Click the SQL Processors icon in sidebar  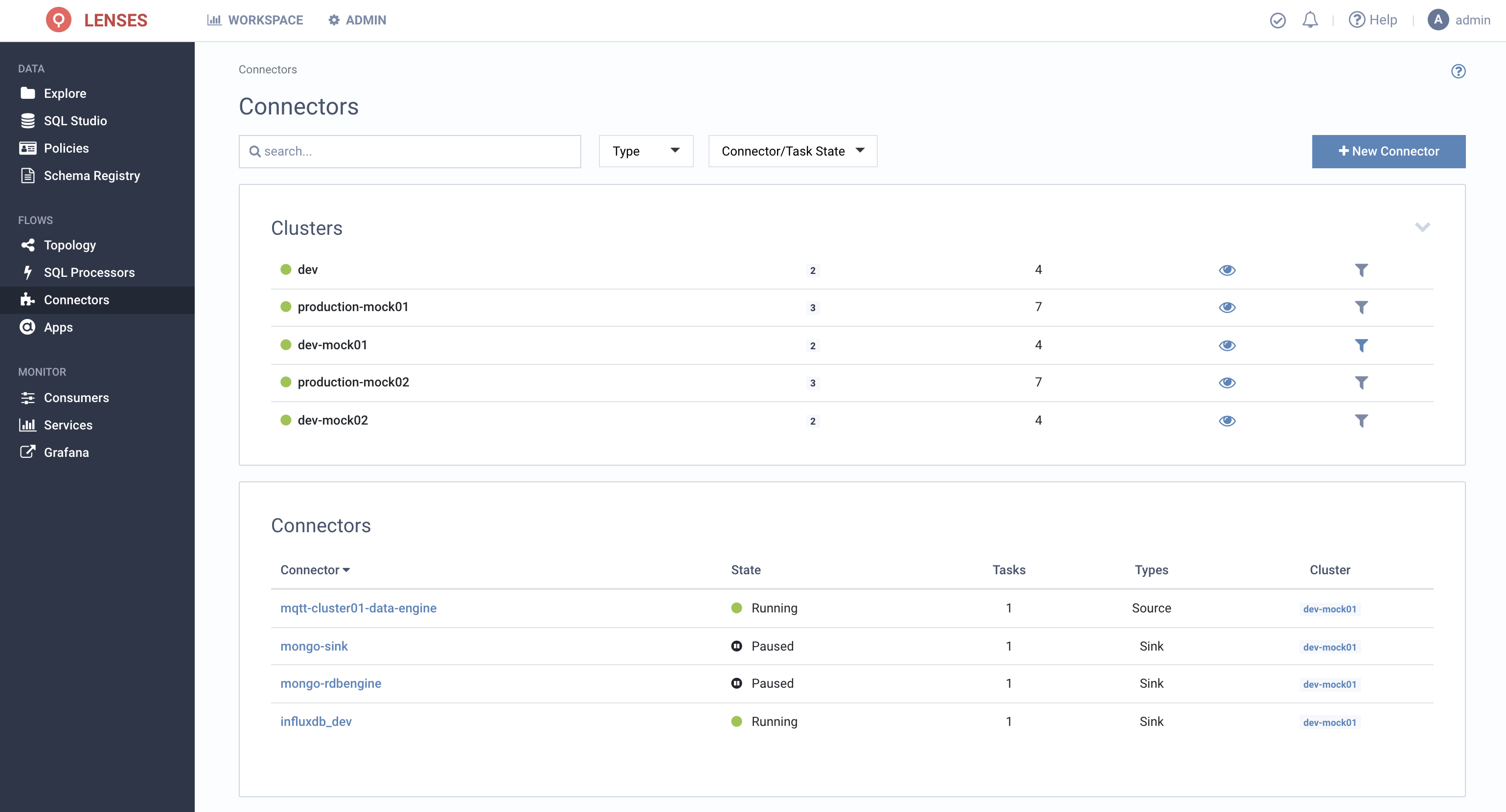pyautogui.click(x=28, y=272)
